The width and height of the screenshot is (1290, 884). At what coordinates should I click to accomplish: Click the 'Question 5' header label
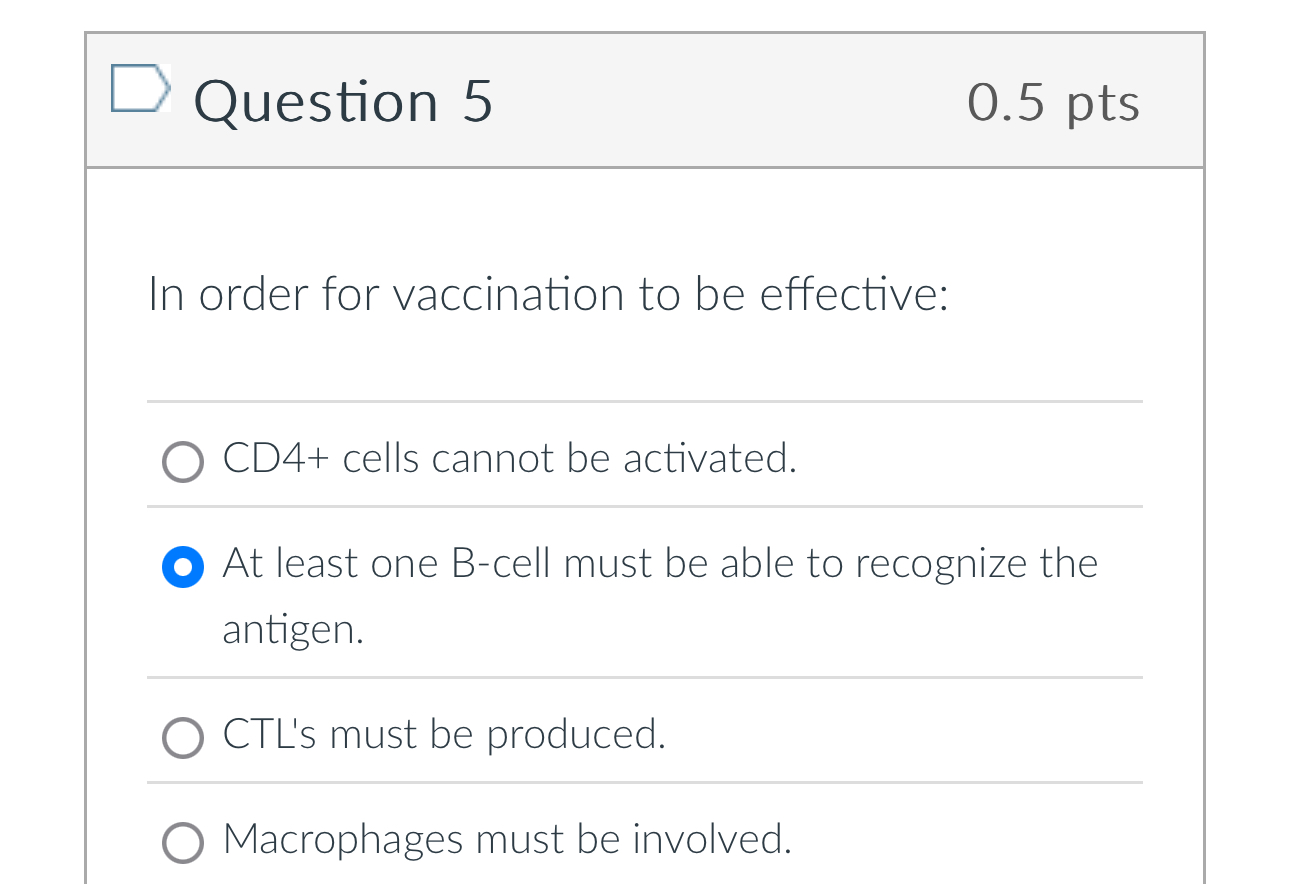(344, 100)
